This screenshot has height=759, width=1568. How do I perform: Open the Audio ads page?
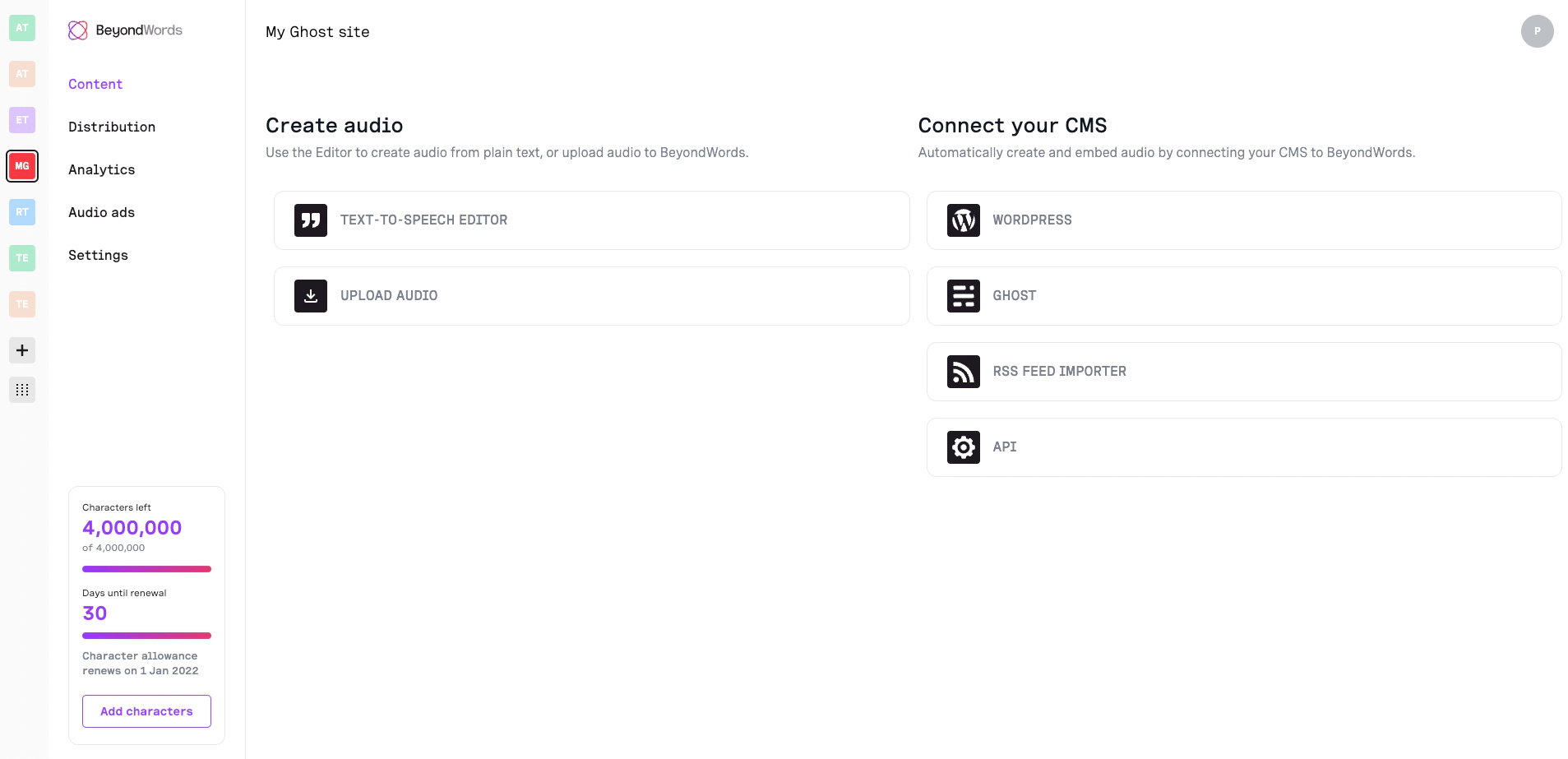pyautogui.click(x=101, y=212)
